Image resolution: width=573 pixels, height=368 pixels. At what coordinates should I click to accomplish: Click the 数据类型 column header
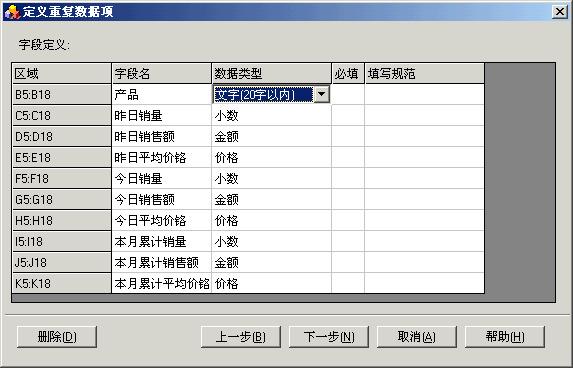(x=272, y=73)
